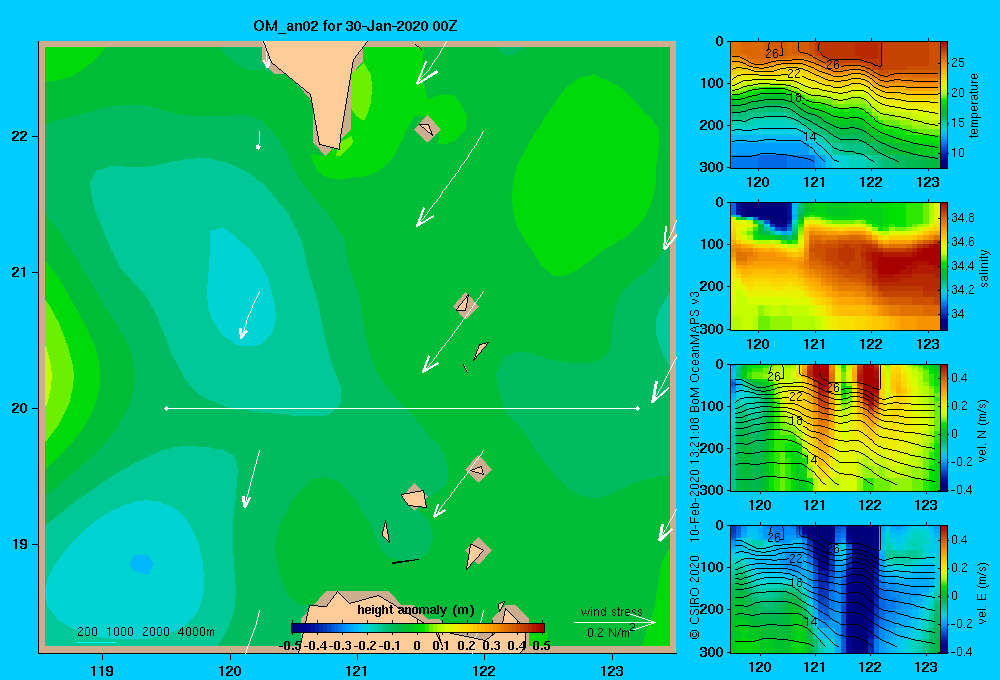This screenshot has width=1000, height=680.
Task: Click the plot title 'OM_an02 for 30-Jan-2020 00Z'
Action: coord(355,26)
